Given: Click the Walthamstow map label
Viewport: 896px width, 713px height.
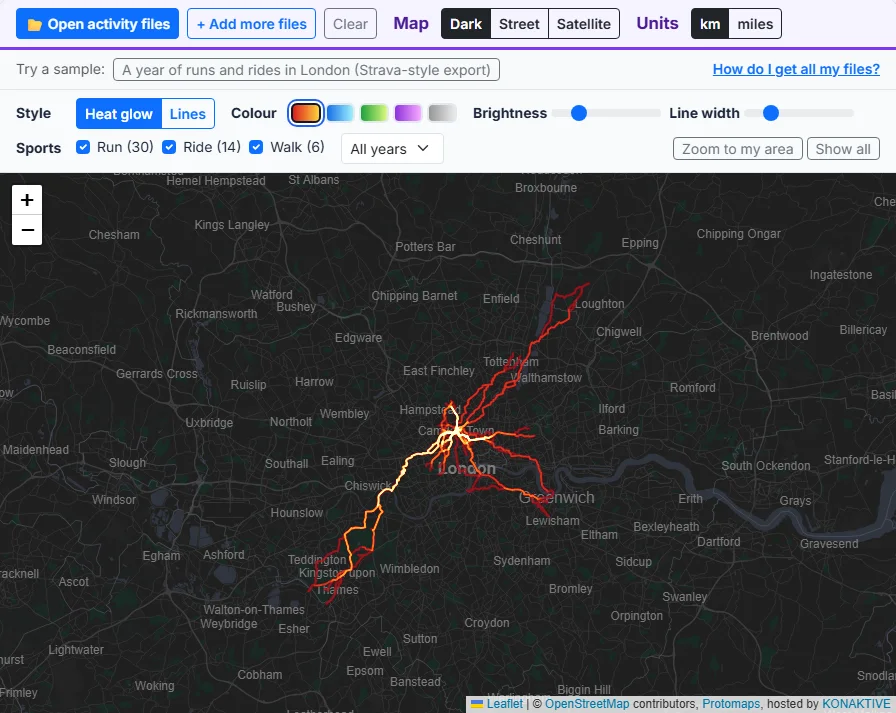Looking at the screenshot, I should click(x=547, y=378).
